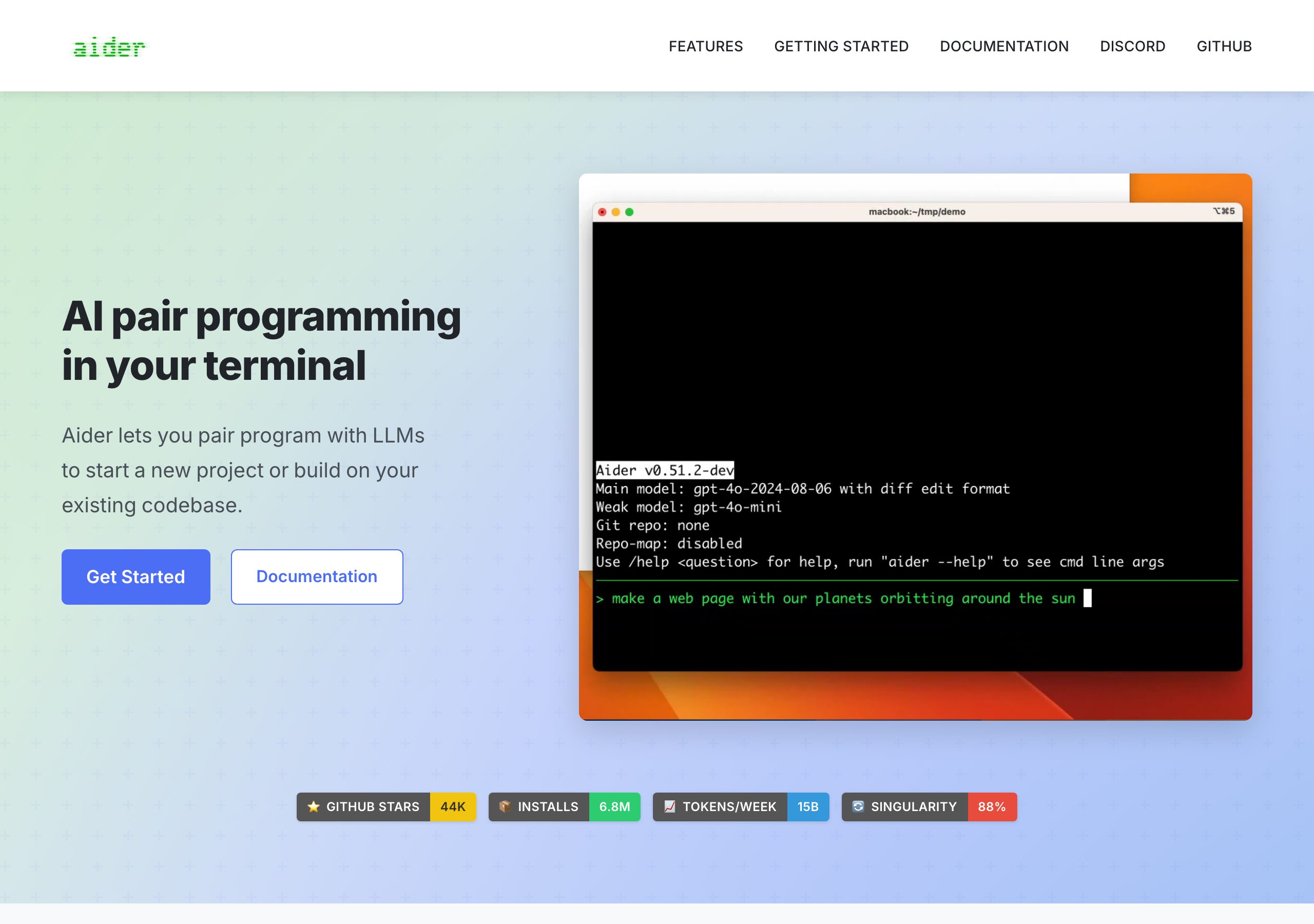Click the chart icon on Tokens/Week badge
1314x924 pixels.
(x=670, y=806)
